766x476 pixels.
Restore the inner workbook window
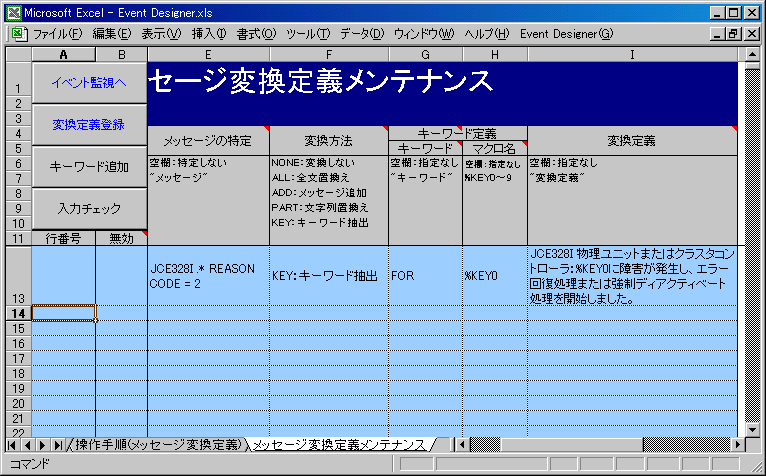(735, 34)
